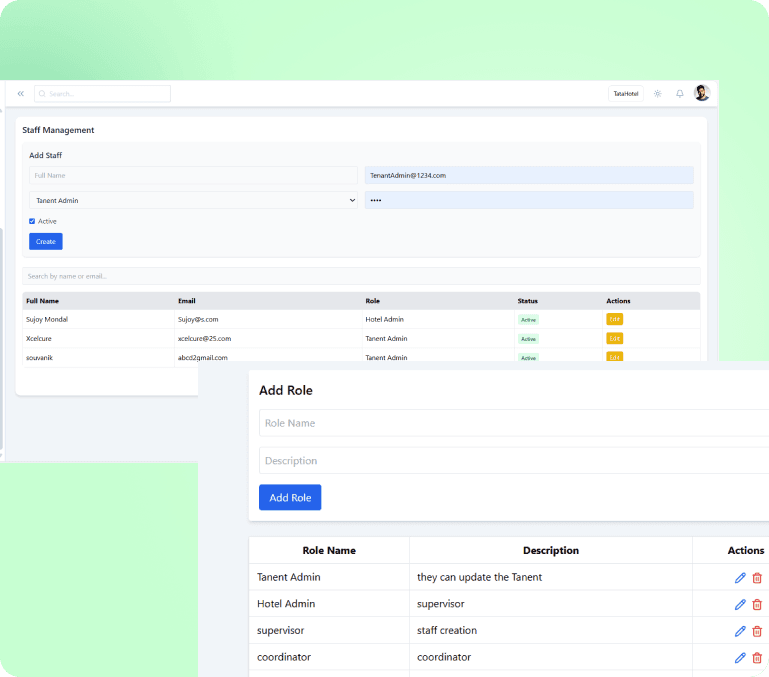Open notifications bell icon
Viewport: 769px width, 677px height.
tap(680, 93)
